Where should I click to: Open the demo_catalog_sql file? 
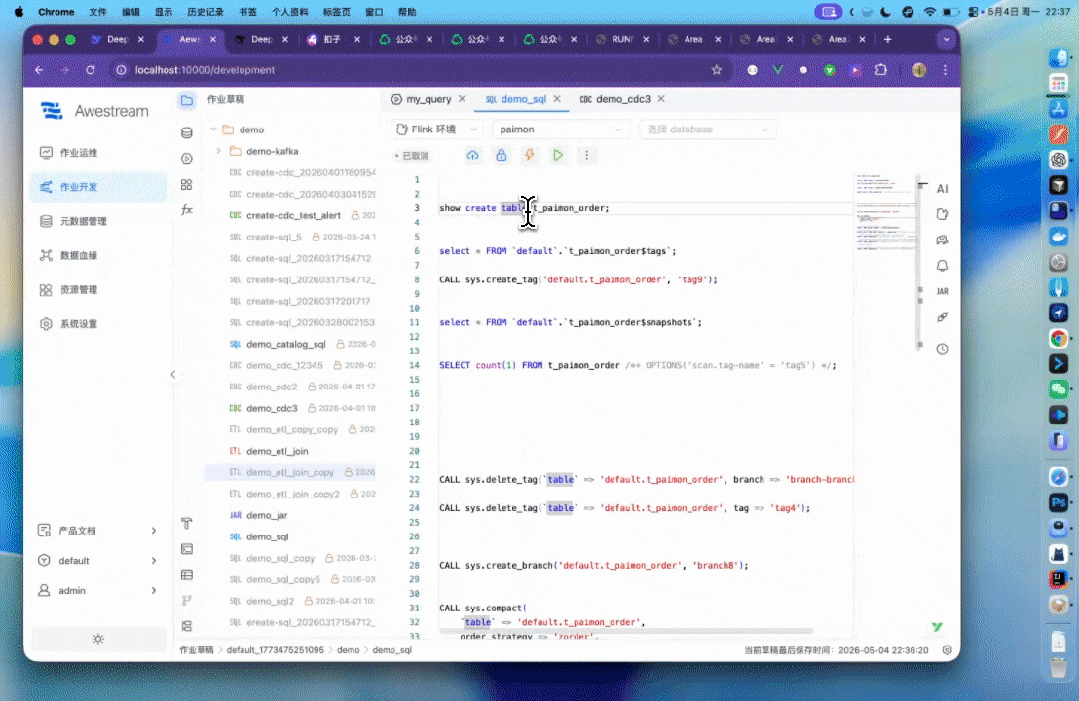tap(286, 344)
